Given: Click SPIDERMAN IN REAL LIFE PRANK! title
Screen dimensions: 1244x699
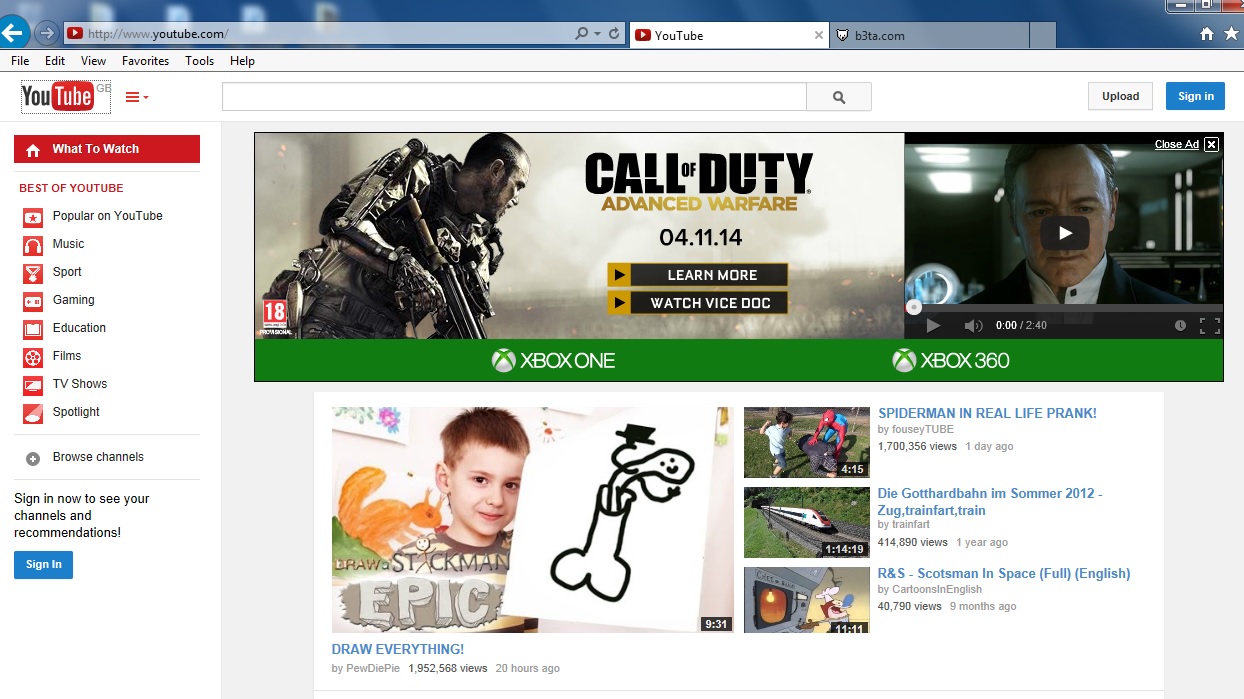Looking at the screenshot, I should [x=987, y=413].
